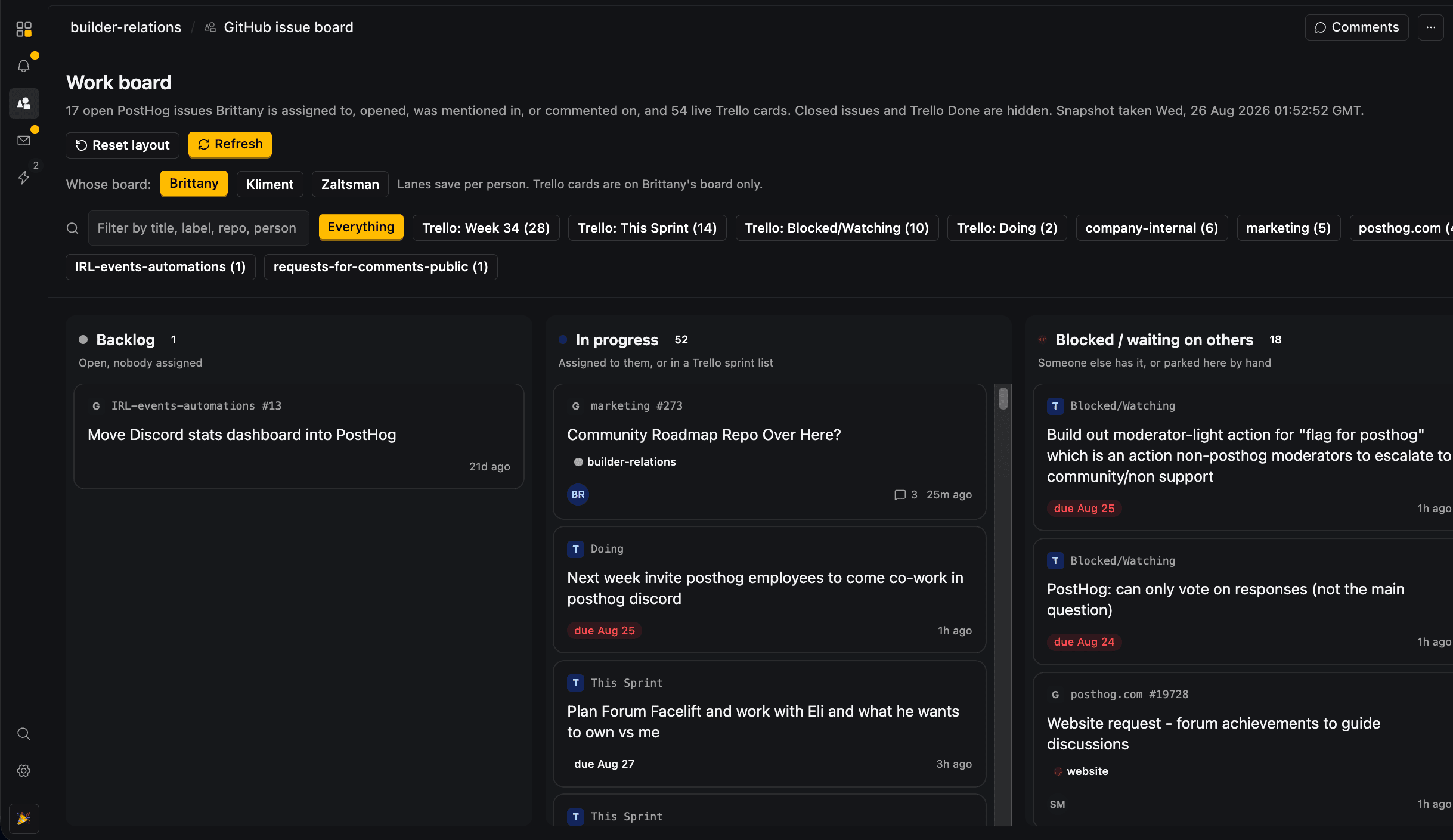
Task: Go to builder-relations in the breadcrumb
Action: 126,27
